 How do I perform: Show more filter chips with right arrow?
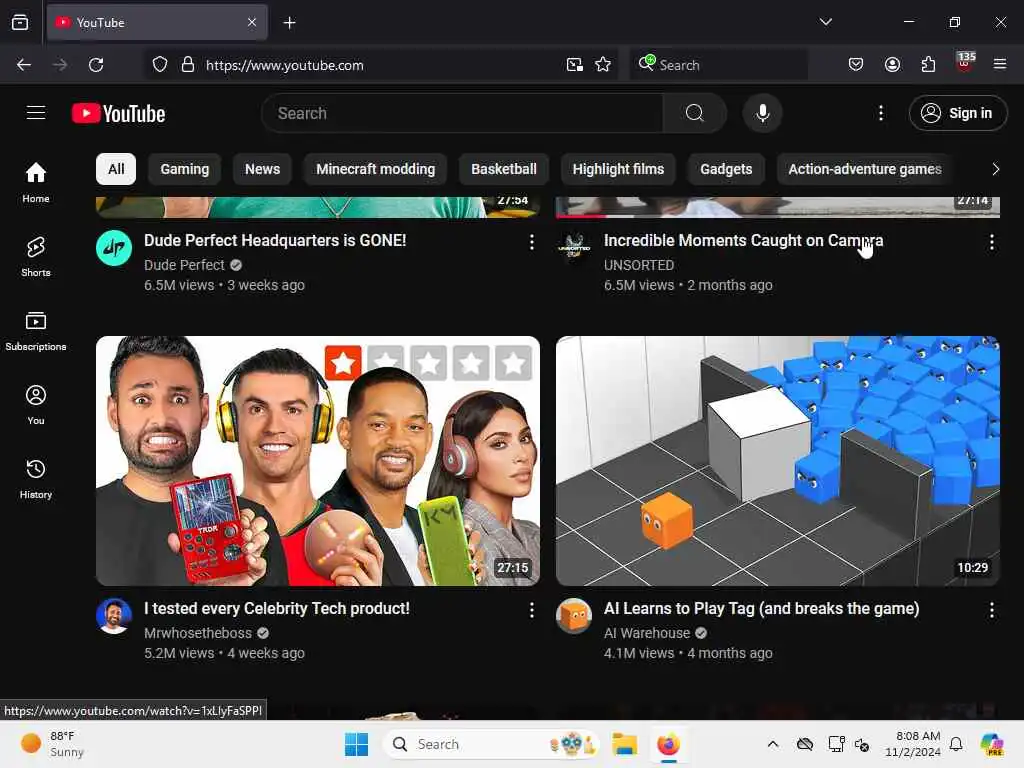995,169
